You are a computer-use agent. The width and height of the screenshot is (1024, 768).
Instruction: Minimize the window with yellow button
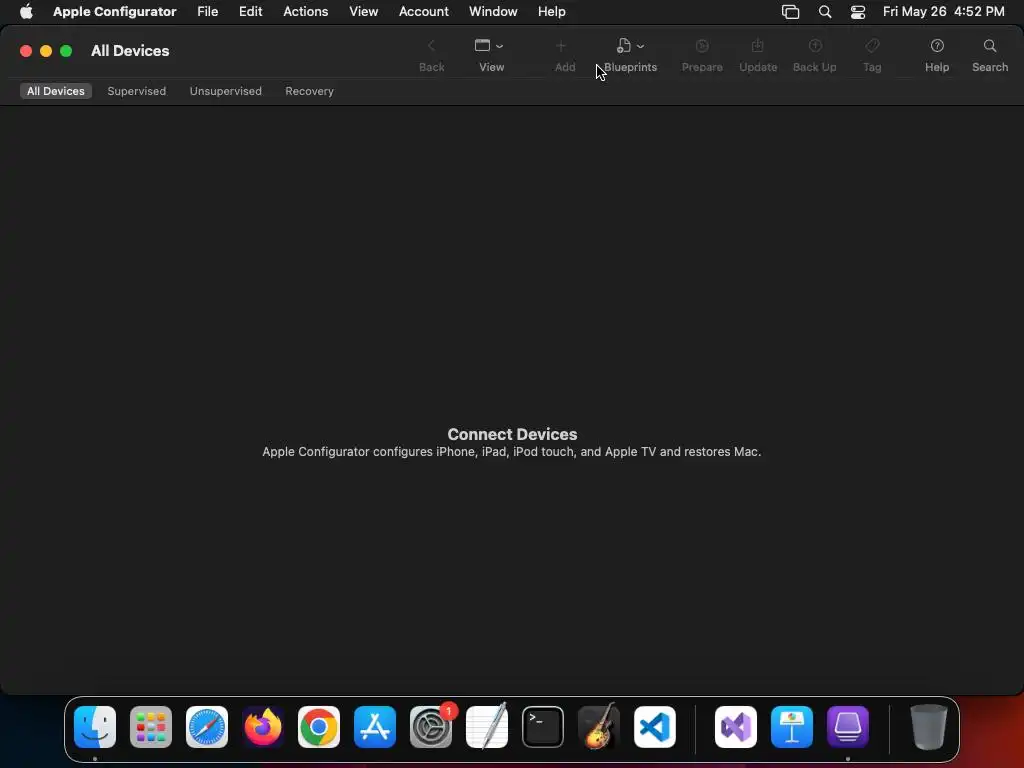pos(46,51)
